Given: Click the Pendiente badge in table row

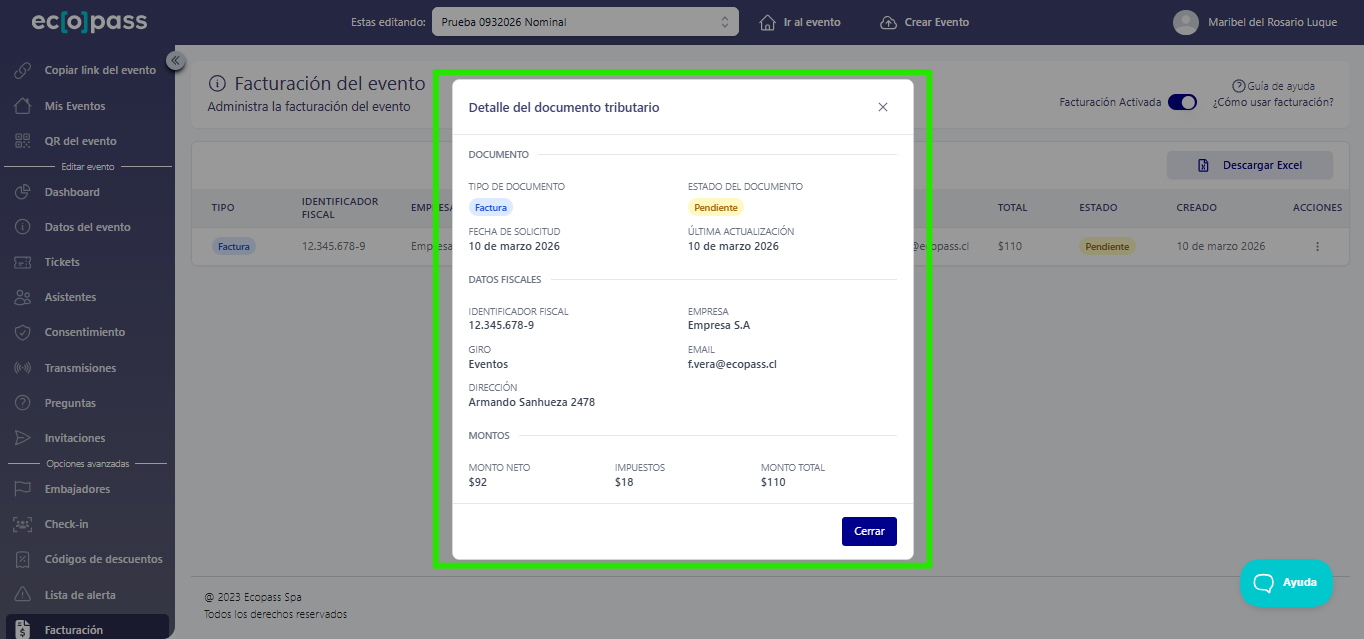Looking at the screenshot, I should [1107, 246].
